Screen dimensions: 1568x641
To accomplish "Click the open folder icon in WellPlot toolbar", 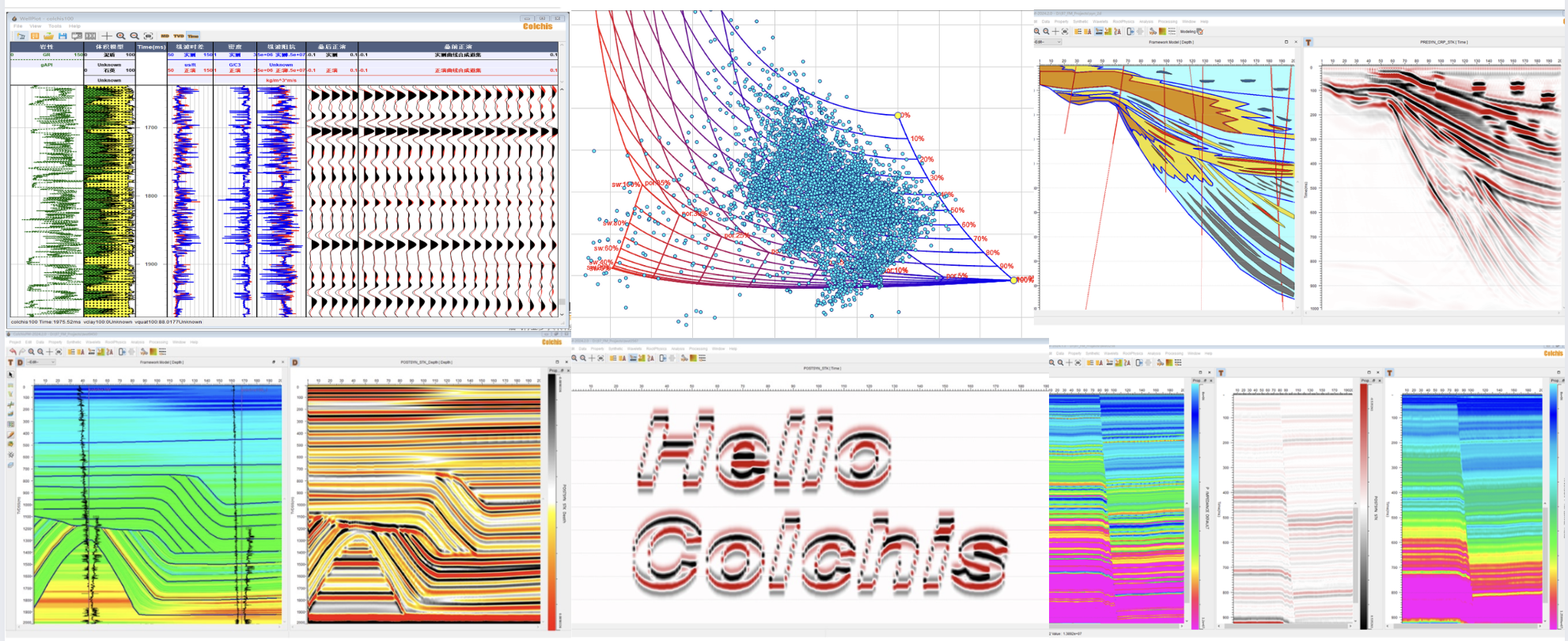I will 48,36.
